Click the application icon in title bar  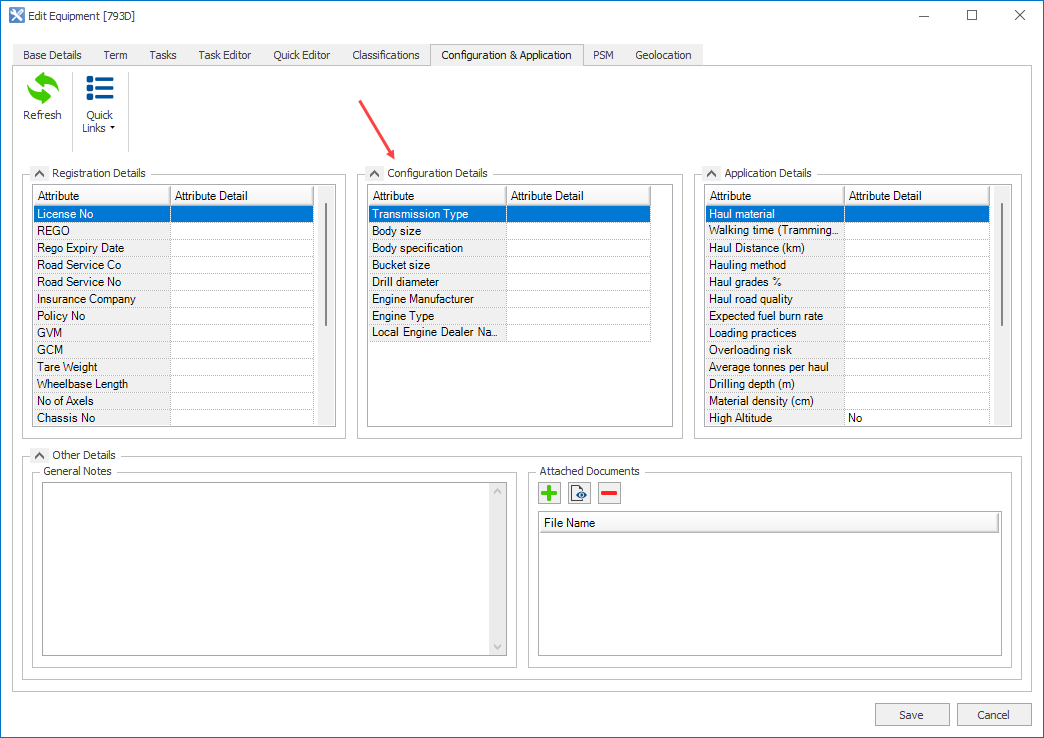(x=17, y=15)
